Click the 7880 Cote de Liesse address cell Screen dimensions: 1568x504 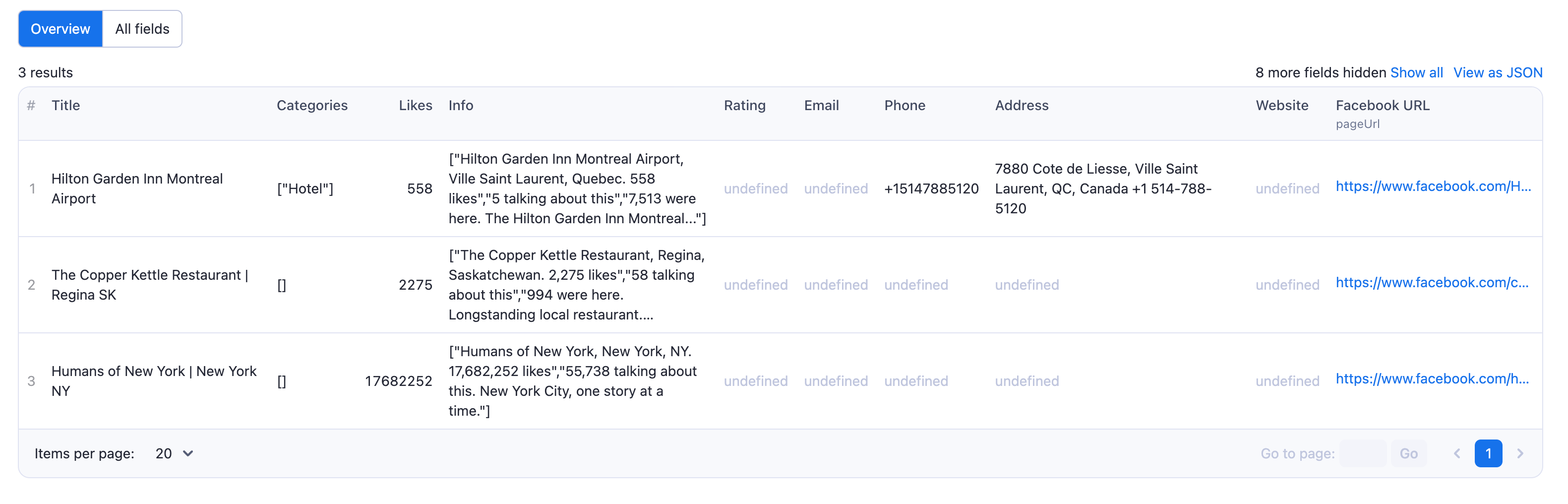click(x=1103, y=189)
